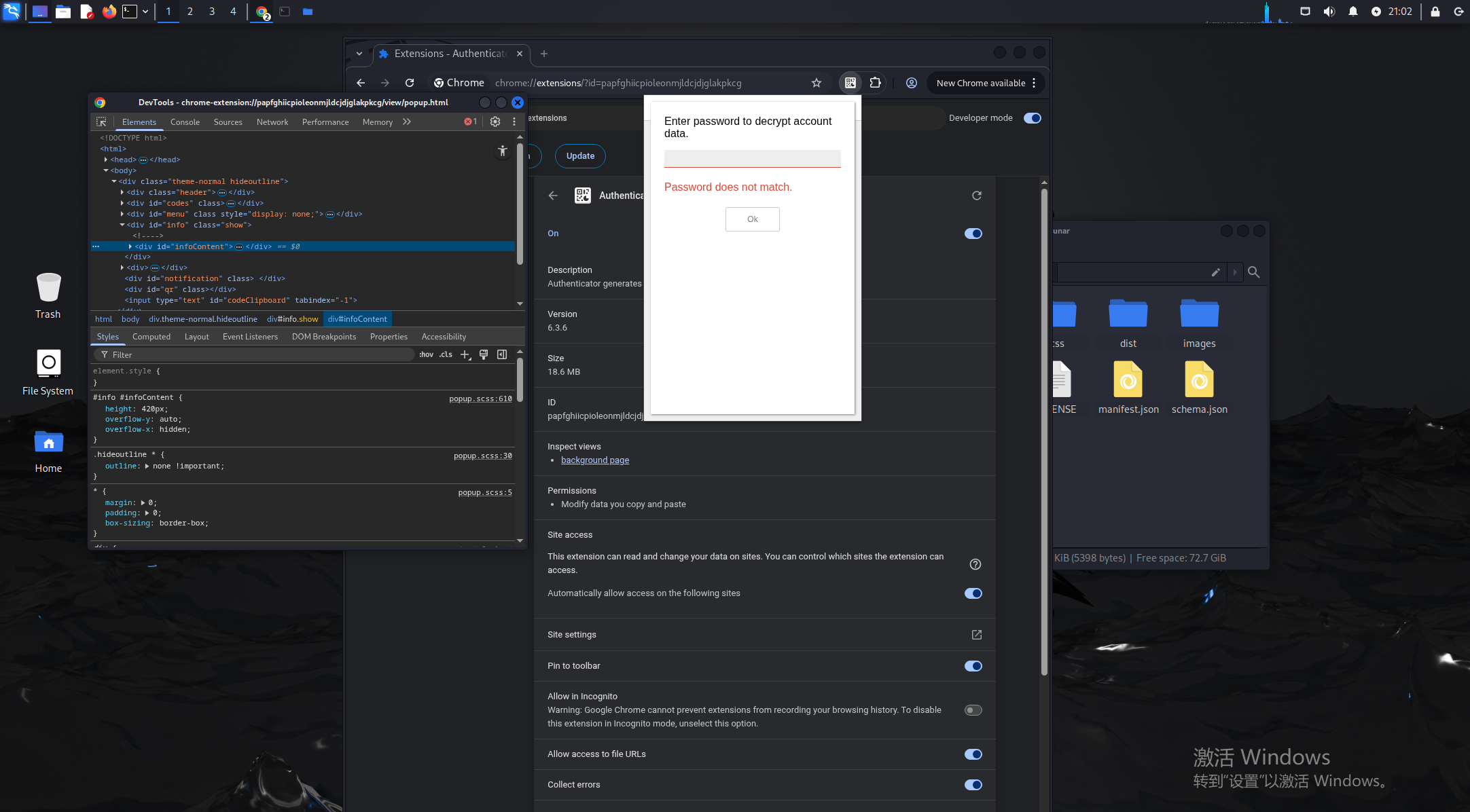Viewport: 1470px width, 812px height.
Task: Switch to the Console tab
Action: (185, 122)
